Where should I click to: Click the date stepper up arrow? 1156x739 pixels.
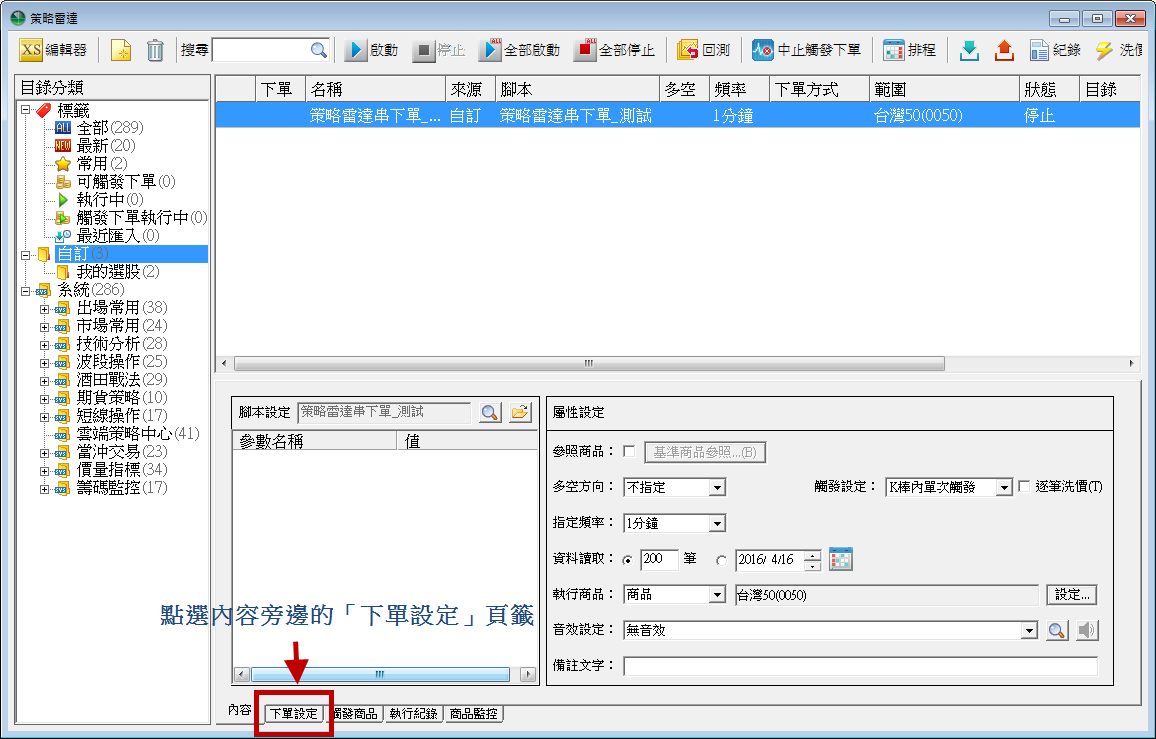click(x=812, y=555)
